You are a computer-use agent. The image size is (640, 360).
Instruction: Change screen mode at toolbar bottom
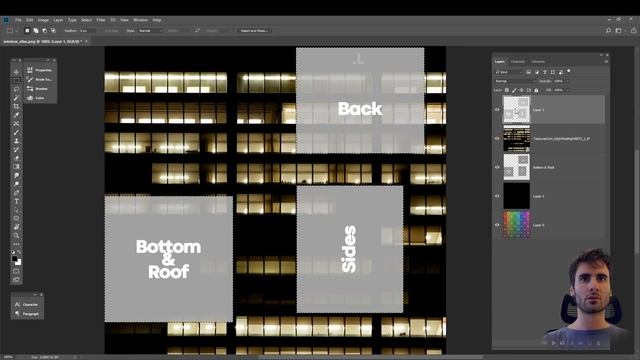(x=16, y=280)
